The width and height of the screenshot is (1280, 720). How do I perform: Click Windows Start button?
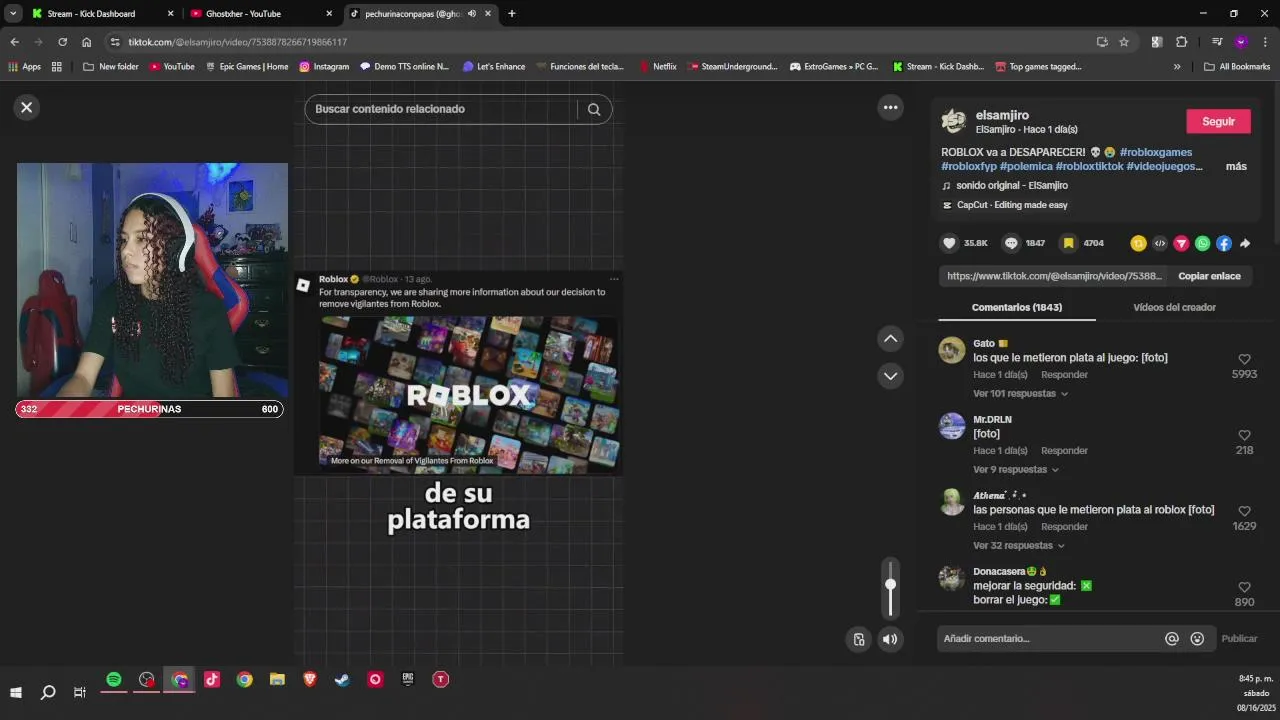16,692
